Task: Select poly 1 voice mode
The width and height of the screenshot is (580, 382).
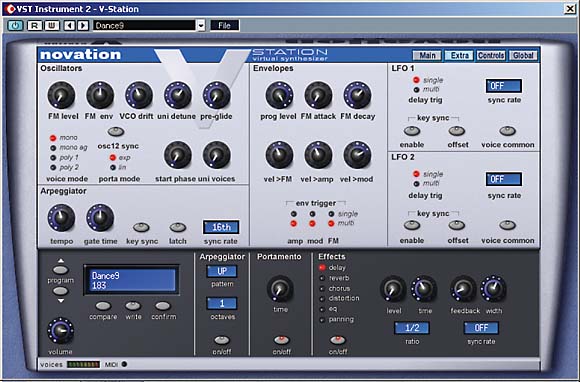Action: click(x=53, y=158)
